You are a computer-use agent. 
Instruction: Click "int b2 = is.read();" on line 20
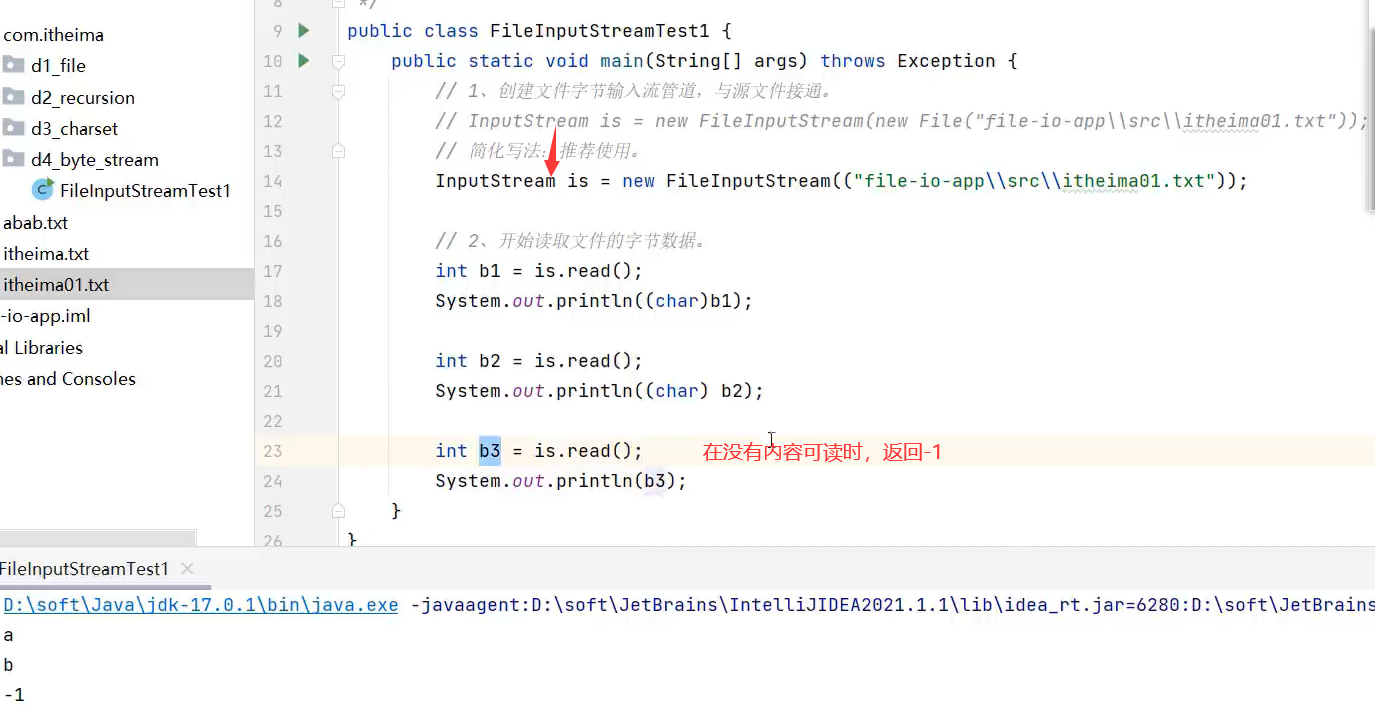(x=539, y=361)
